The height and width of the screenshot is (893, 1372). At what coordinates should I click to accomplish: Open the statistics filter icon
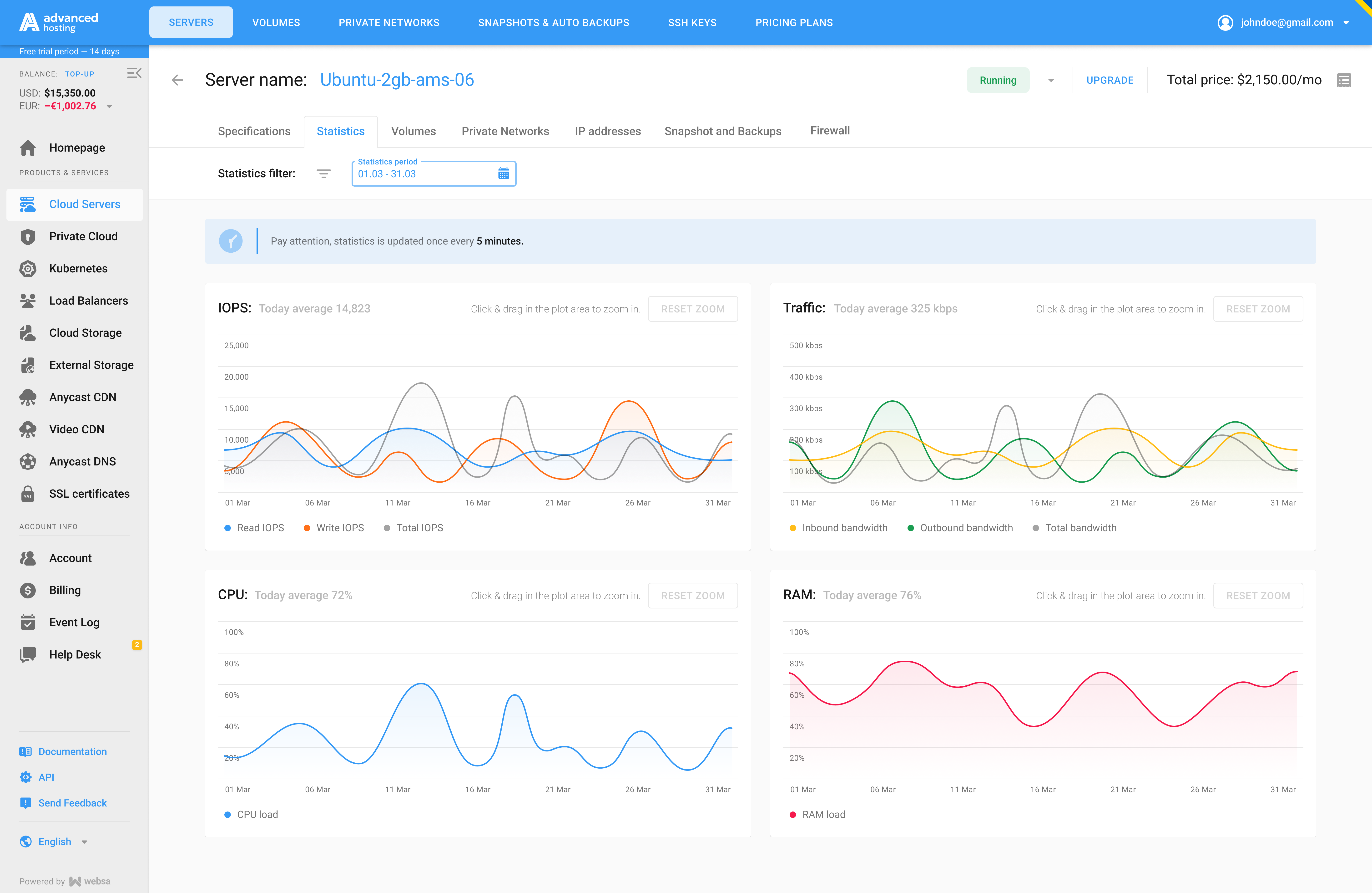coord(323,174)
